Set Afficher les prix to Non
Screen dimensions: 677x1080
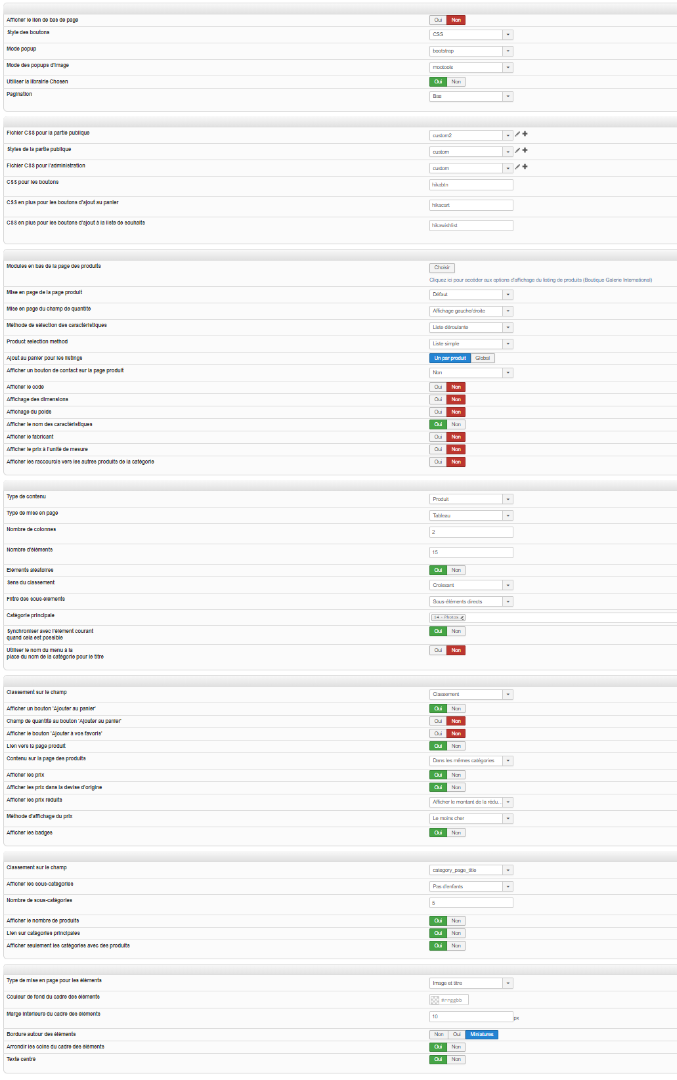(456, 775)
